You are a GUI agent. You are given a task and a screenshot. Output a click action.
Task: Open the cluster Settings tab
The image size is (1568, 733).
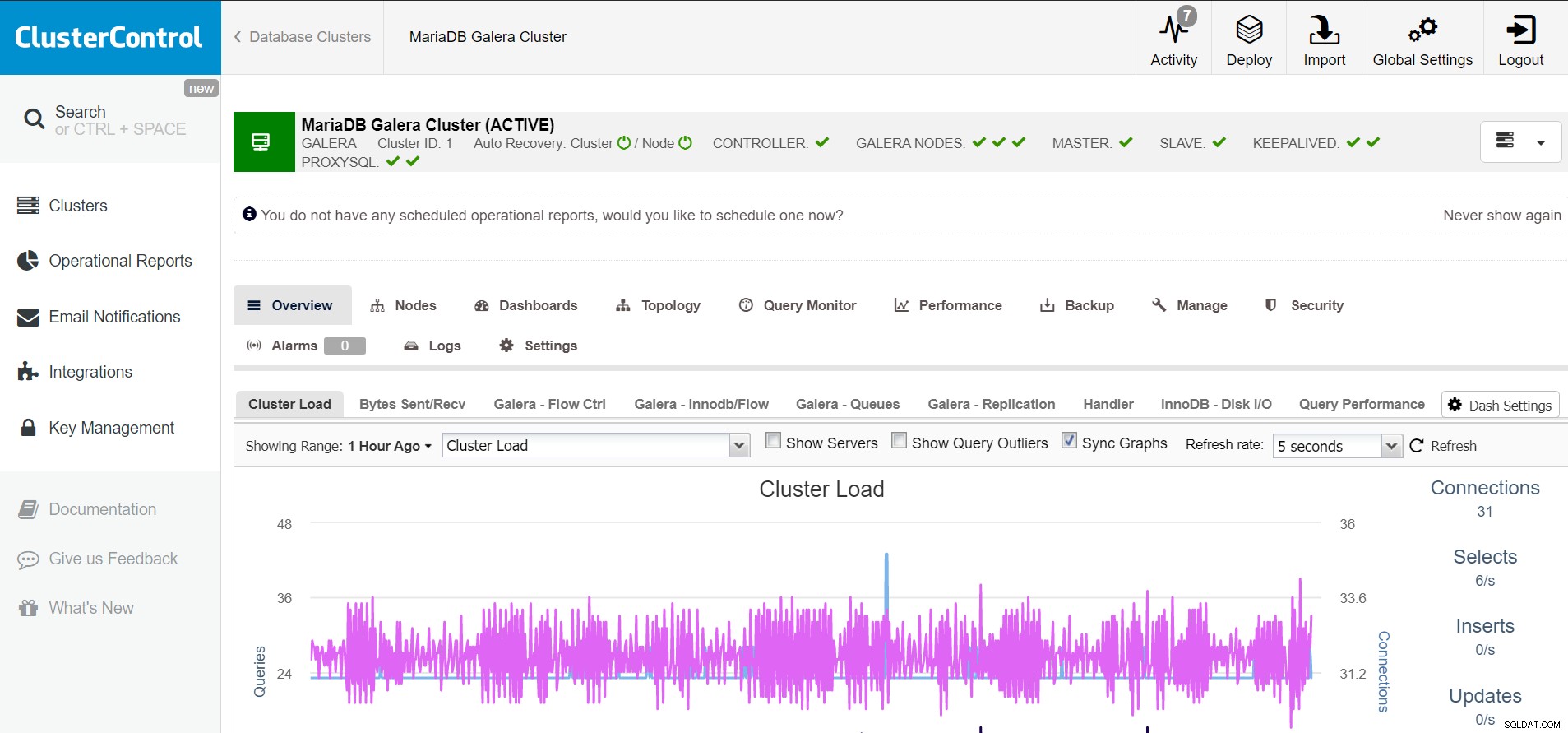click(539, 346)
